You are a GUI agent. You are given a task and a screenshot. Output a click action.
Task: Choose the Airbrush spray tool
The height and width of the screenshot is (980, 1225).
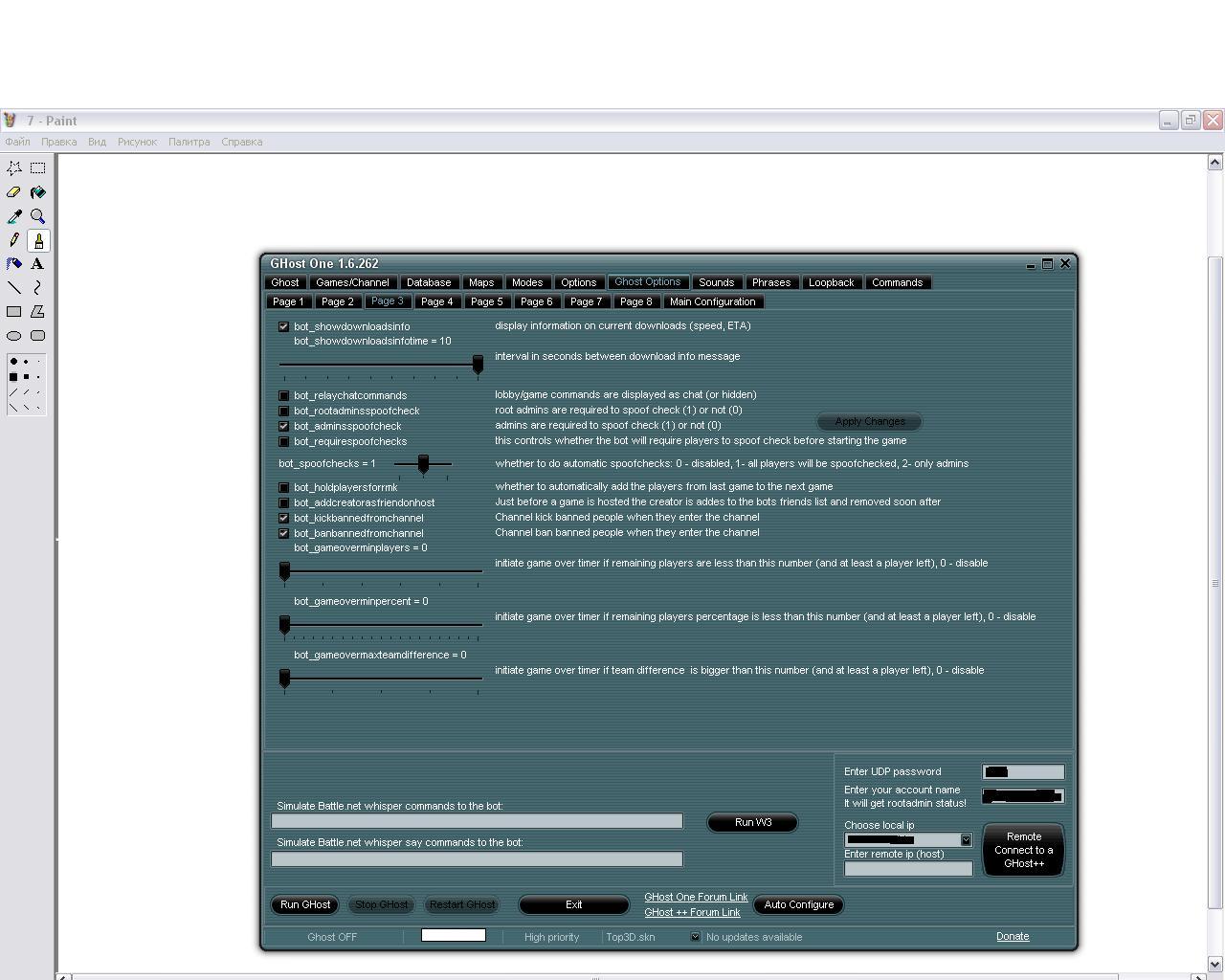(14, 264)
